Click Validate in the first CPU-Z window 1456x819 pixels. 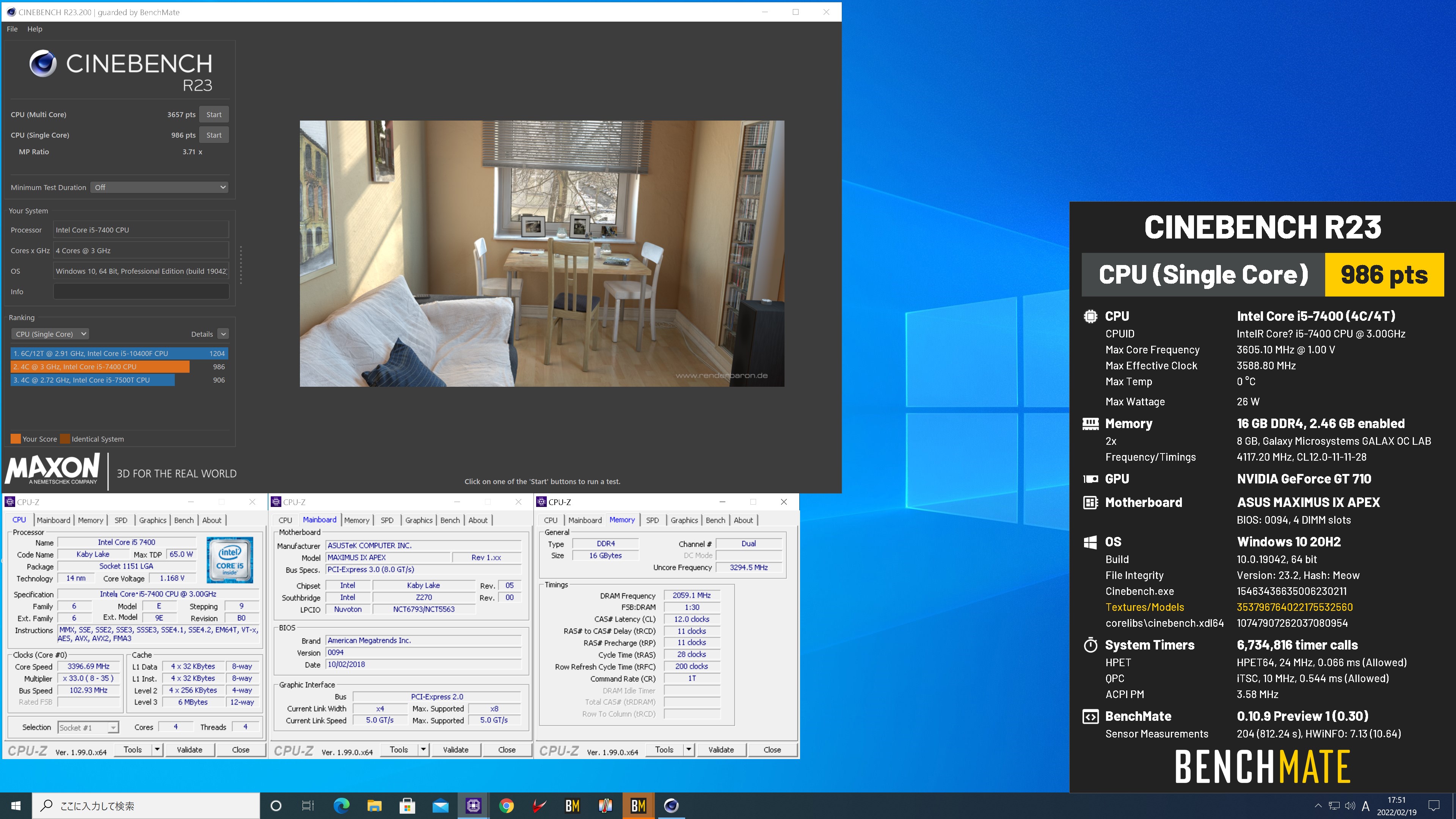(189, 750)
